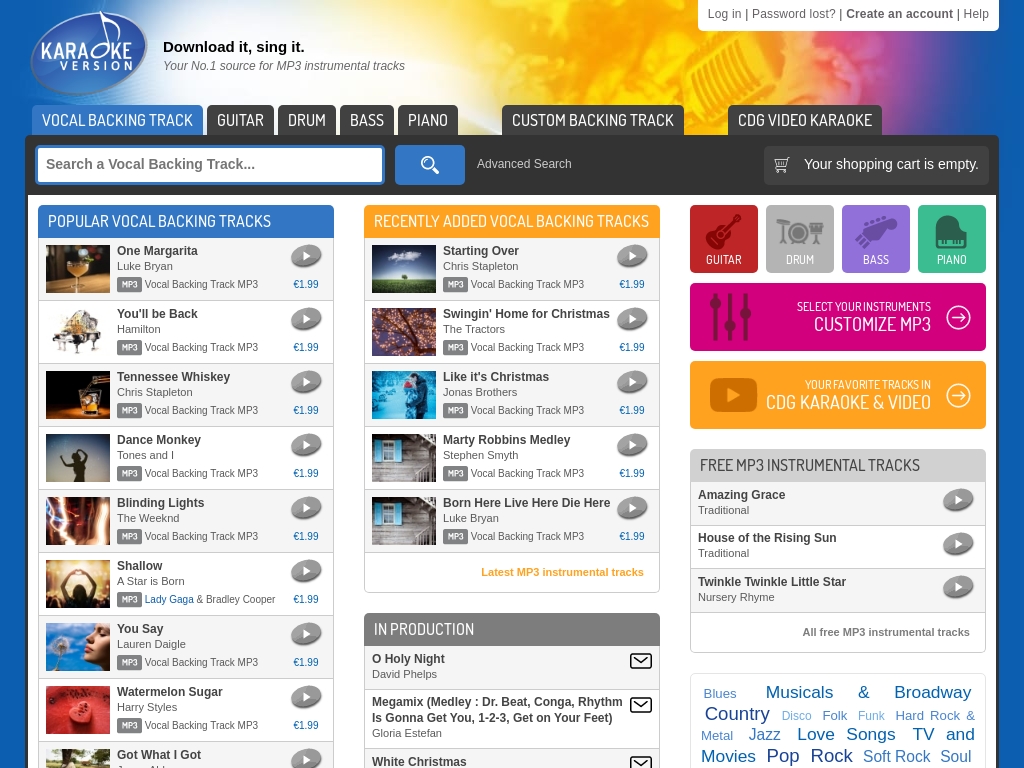Open the Tennessee Whiskey song title
The image size is (1024, 768).
pyautogui.click(x=173, y=377)
